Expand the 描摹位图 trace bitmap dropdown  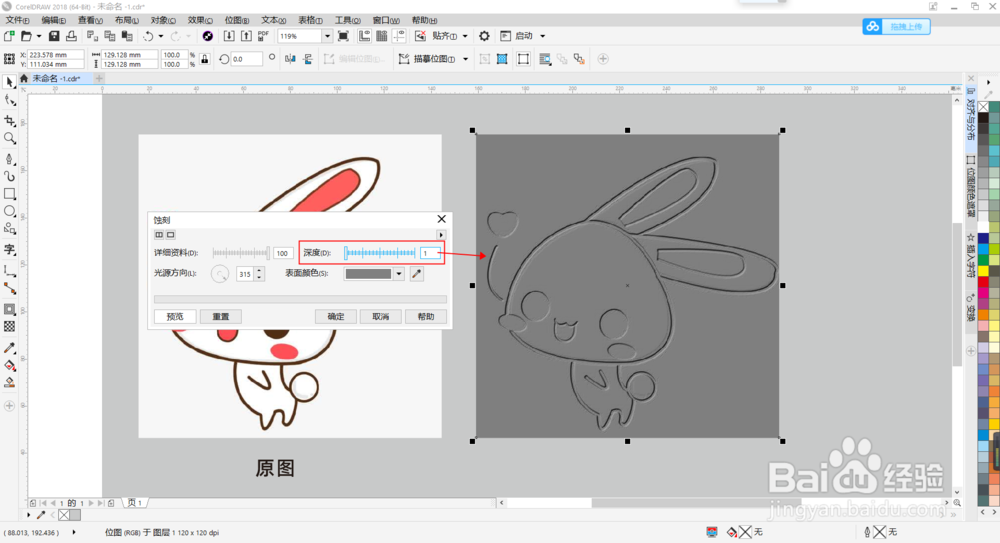coord(466,59)
